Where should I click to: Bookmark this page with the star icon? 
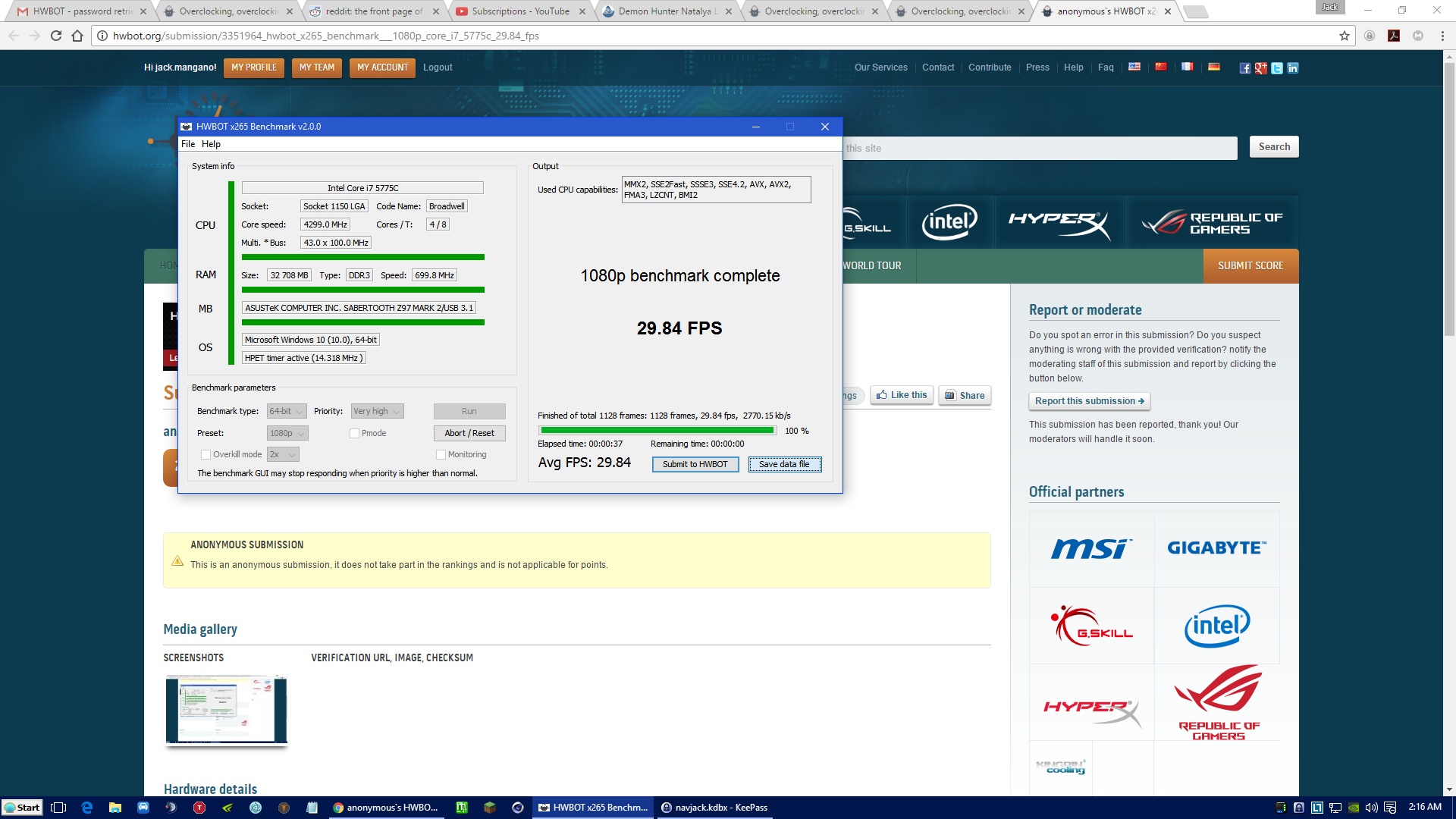point(1345,36)
